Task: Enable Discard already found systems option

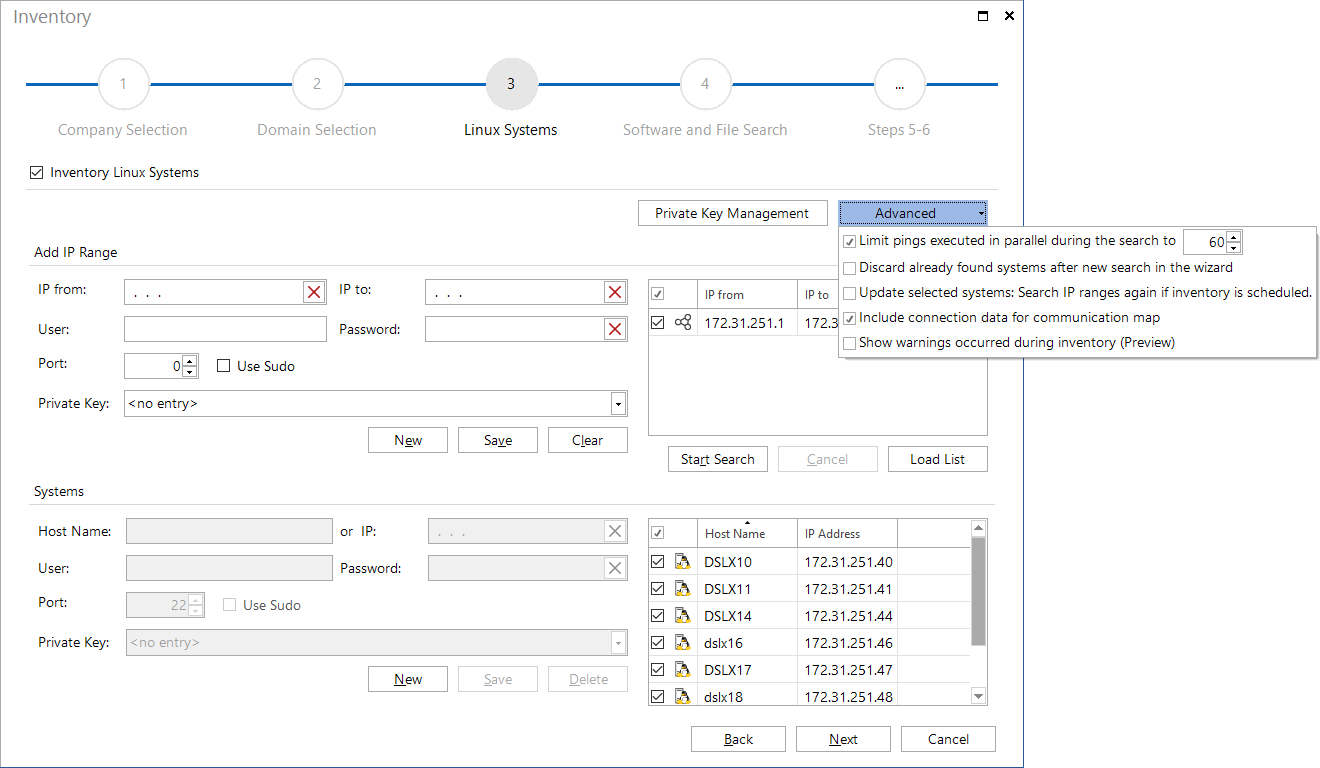Action: pyautogui.click(x=850, y=268)
